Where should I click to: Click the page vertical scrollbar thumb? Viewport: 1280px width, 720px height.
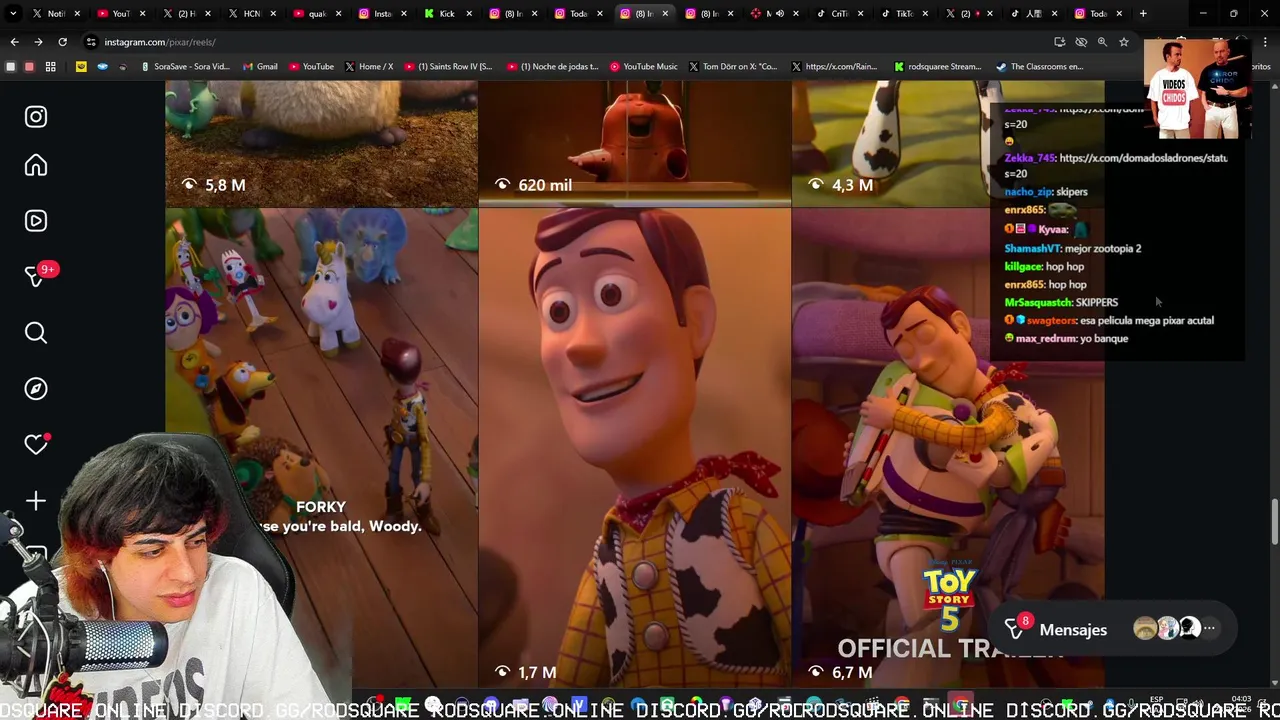pos(1274,521)
